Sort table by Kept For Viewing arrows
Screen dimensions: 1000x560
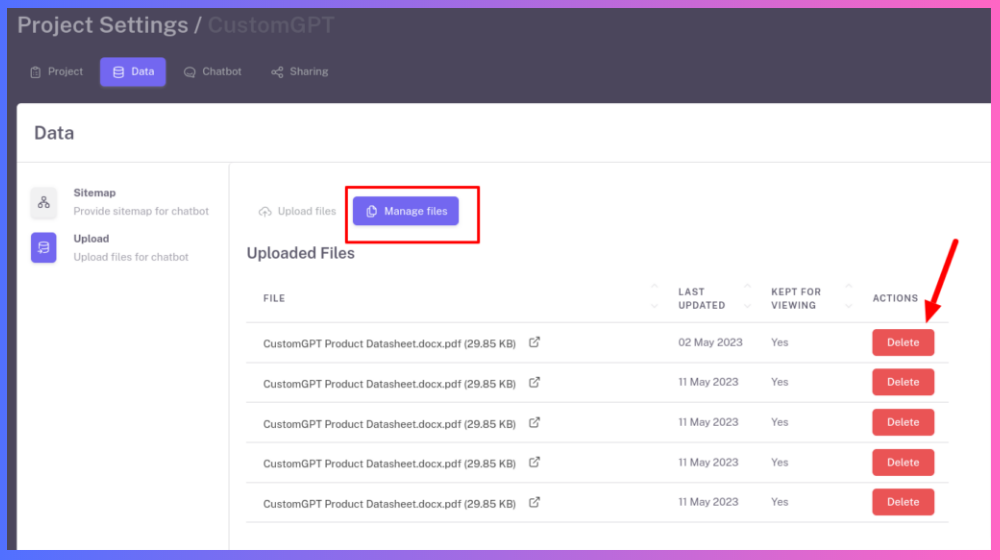(848, 298)
